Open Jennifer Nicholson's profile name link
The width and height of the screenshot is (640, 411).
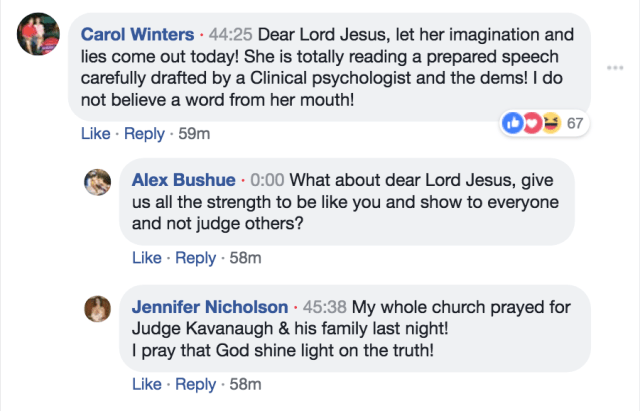pyautogui.click(x=210, y=306)
